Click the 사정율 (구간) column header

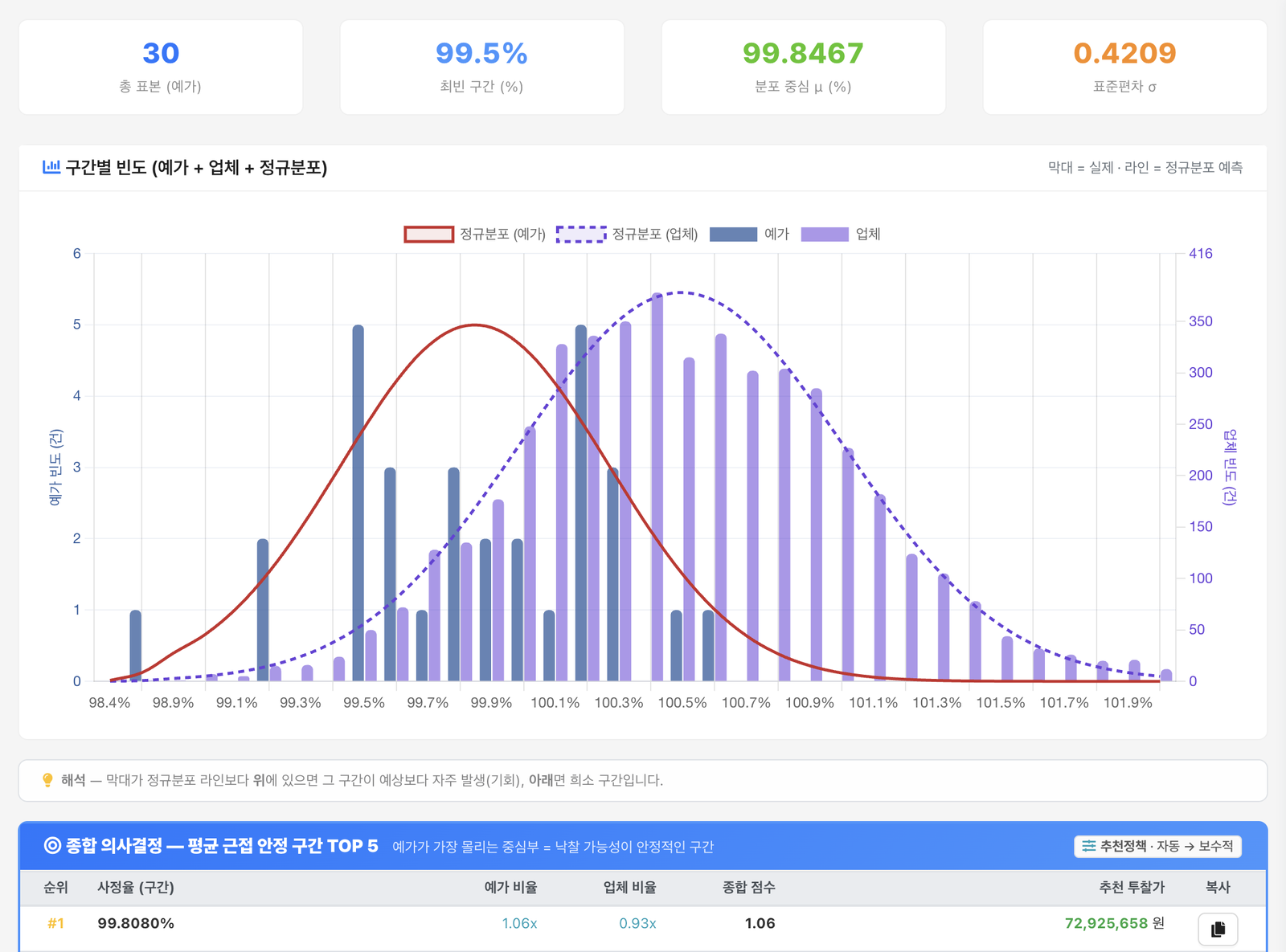click(x=136, y=888)
